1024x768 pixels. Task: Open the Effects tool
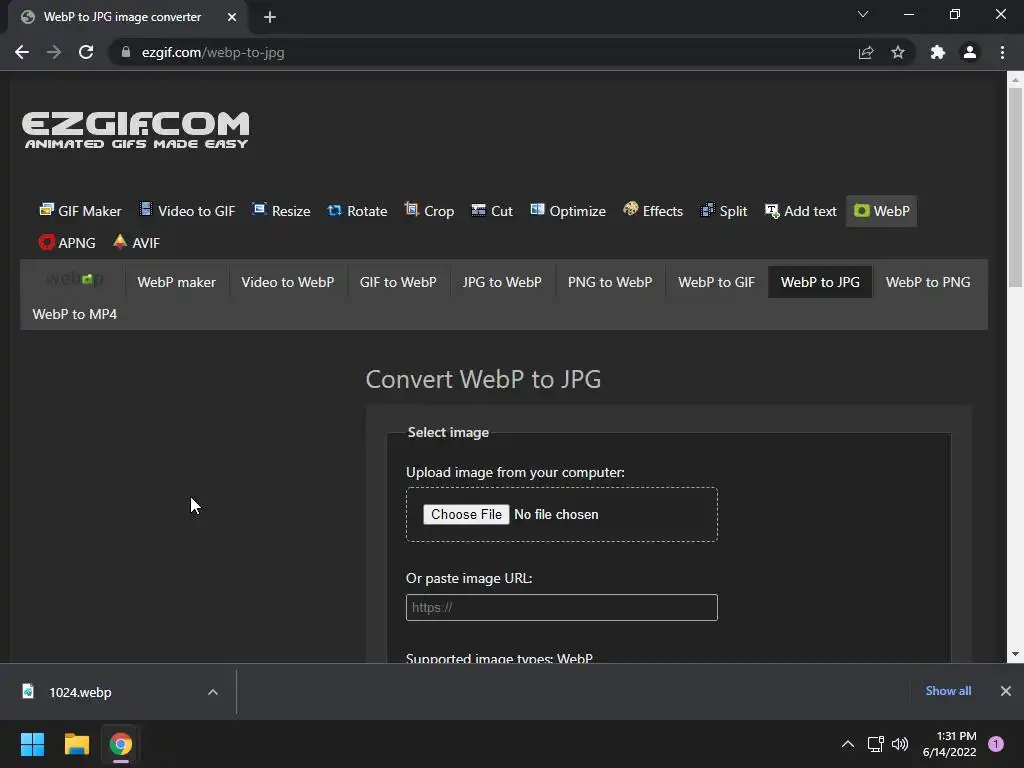click(x=653, y=211)
